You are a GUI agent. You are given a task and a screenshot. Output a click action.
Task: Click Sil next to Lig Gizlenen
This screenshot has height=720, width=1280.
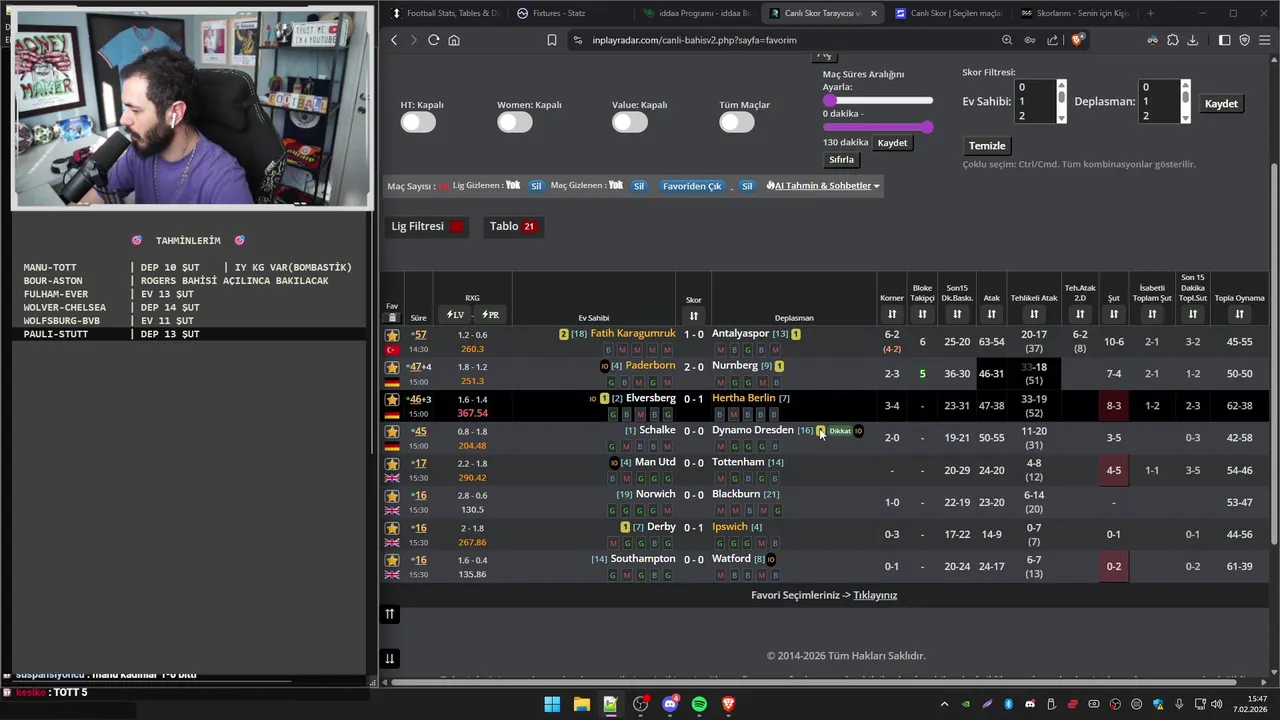pos(536,186)
